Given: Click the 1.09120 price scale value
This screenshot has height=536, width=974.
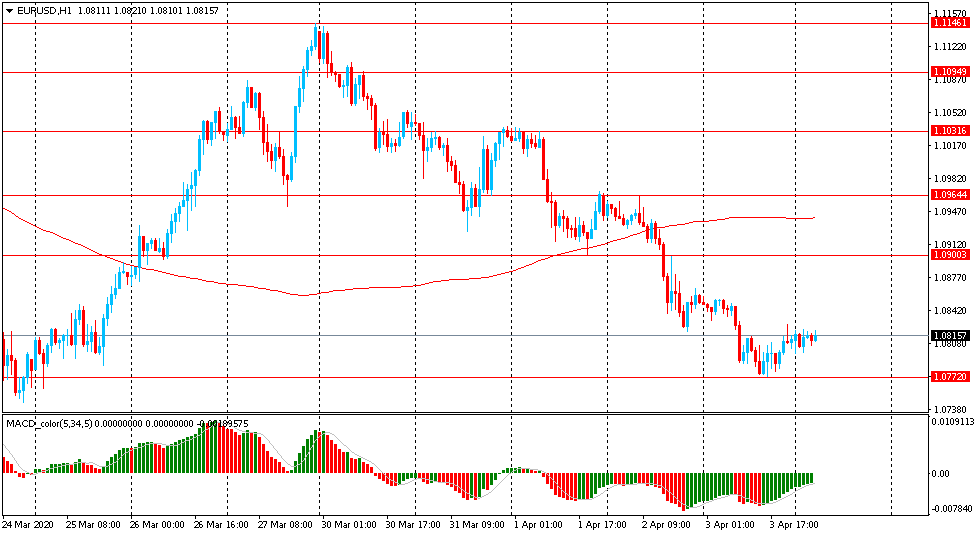Looking at the screenshot, I should coord(950,245).
